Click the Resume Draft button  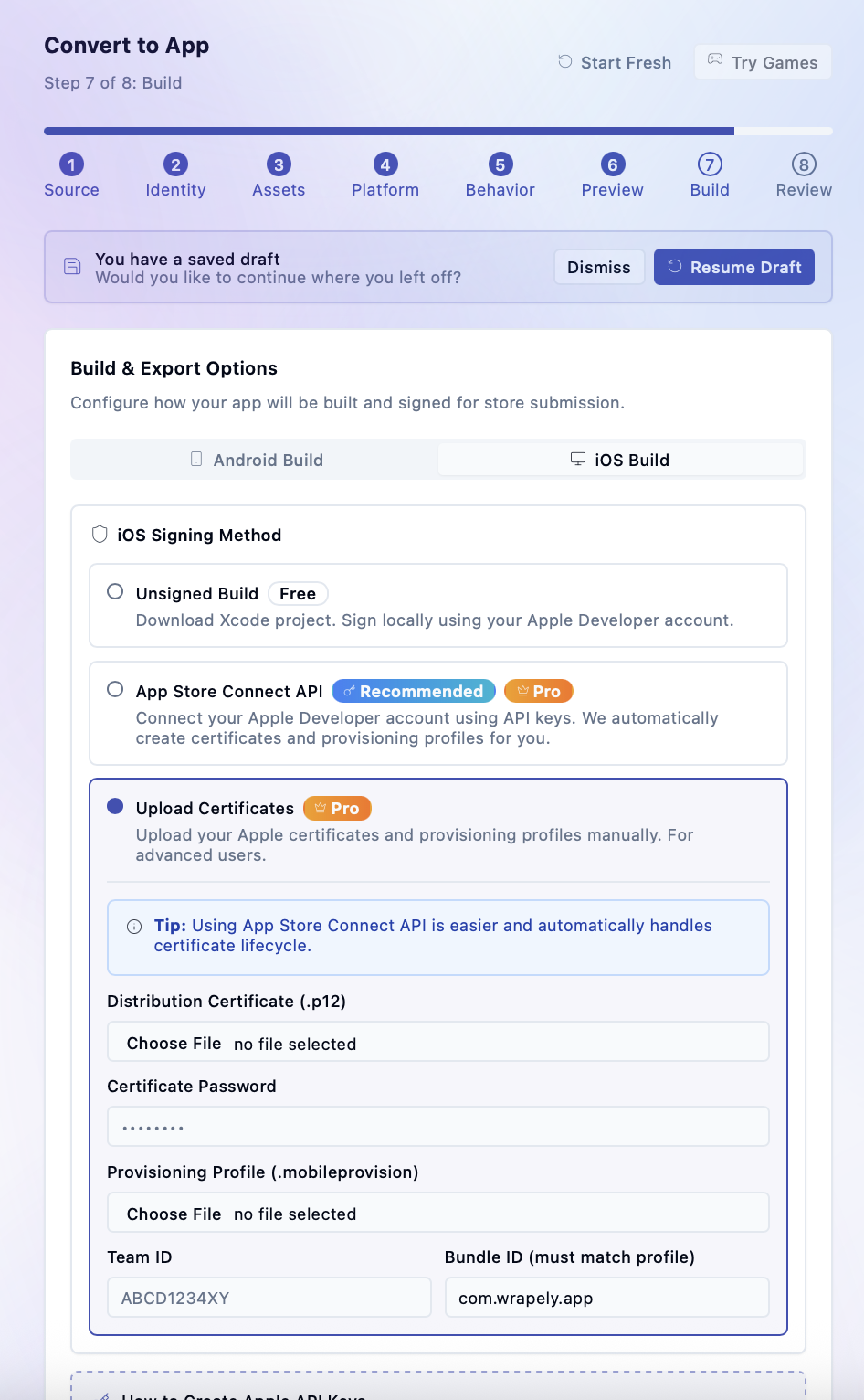coord(734,267)
